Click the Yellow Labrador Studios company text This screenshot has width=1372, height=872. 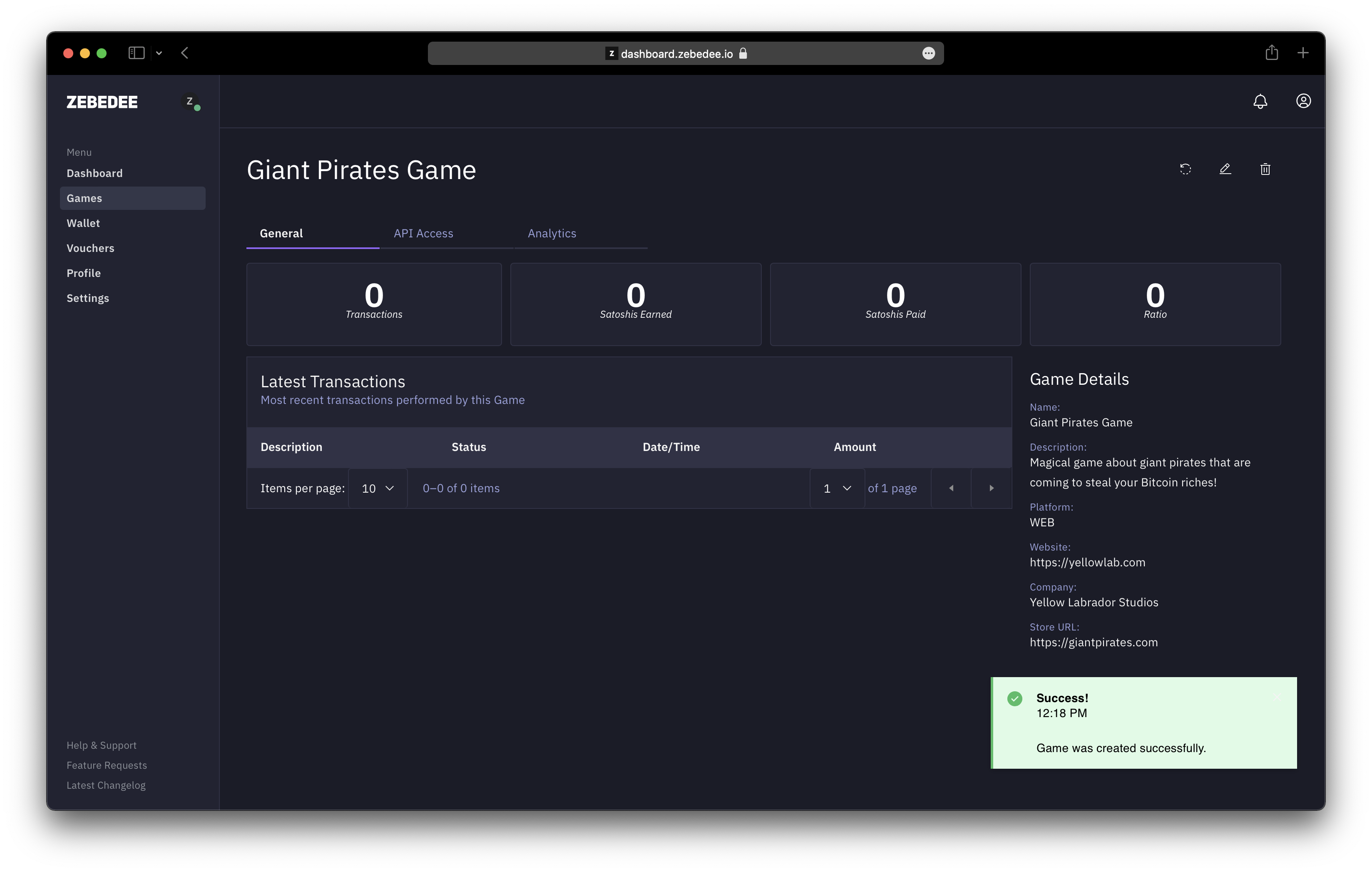coord(1094,603)
